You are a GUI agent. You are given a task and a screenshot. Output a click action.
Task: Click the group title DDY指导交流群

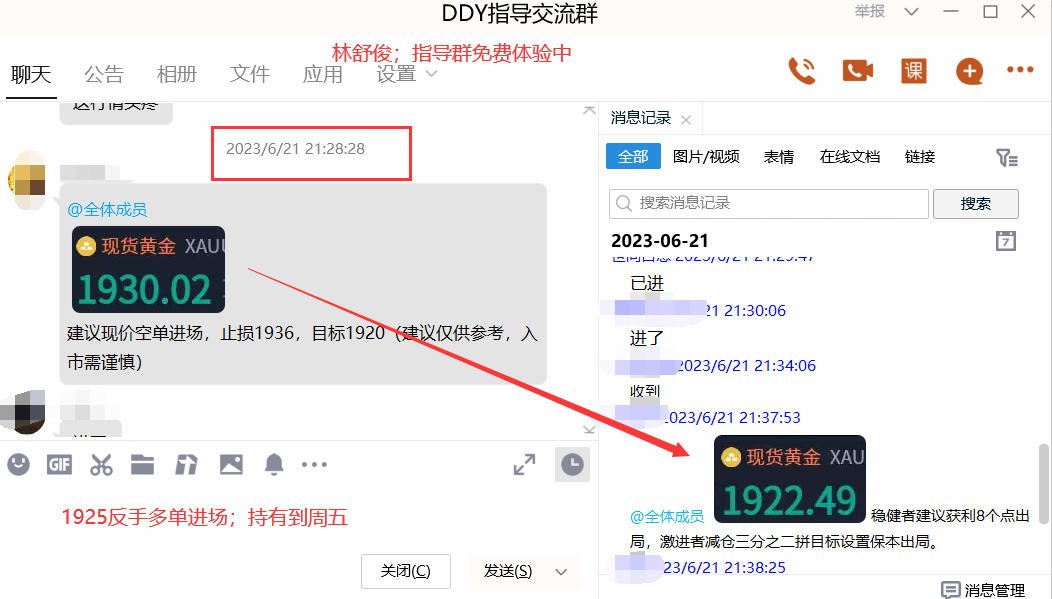click(519, 14)
